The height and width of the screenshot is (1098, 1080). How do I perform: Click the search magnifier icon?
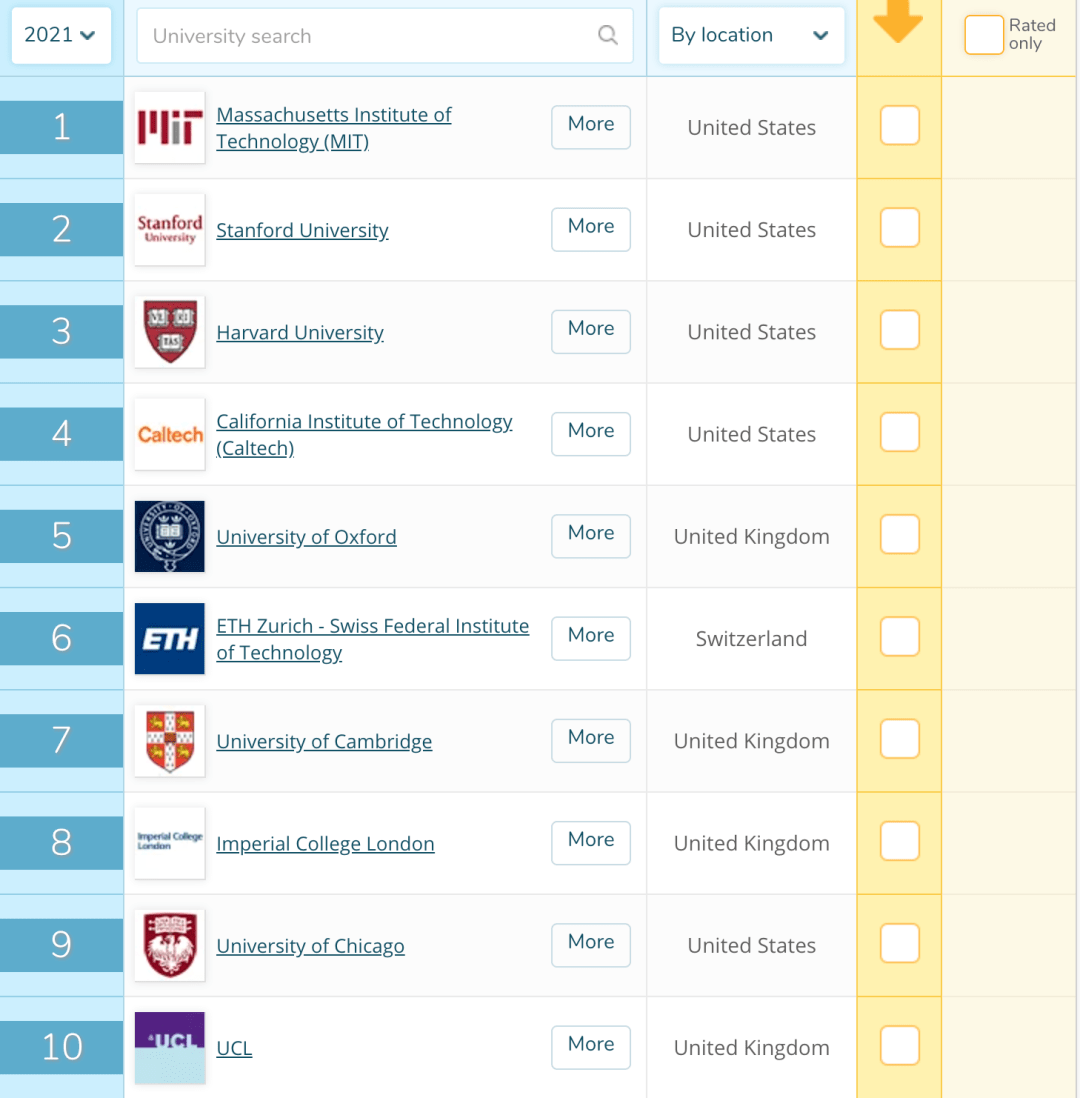pyautogui.click(x=607, y=35)
